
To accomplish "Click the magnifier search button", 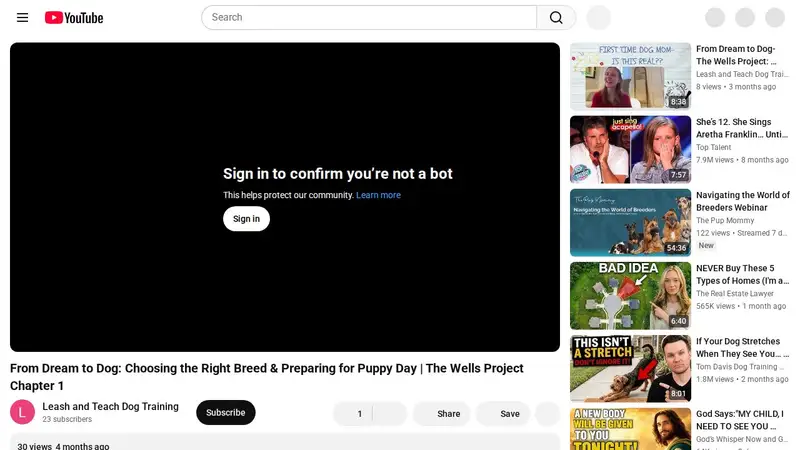I will tap(556, 18).
